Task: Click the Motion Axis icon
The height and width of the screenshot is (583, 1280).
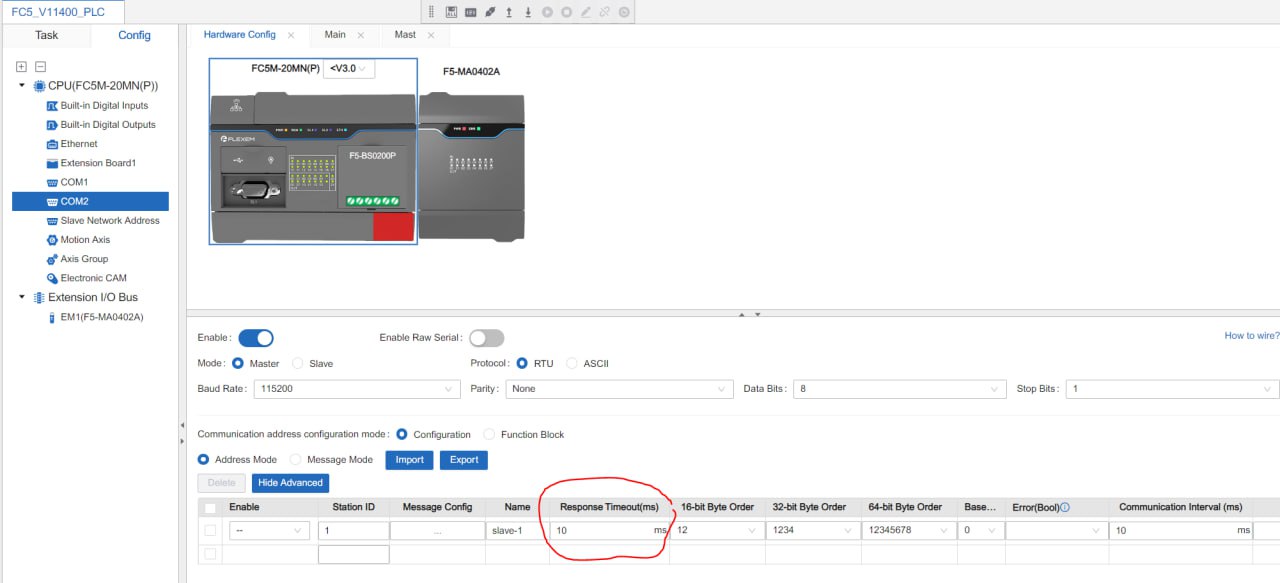Action: [52, 240]
